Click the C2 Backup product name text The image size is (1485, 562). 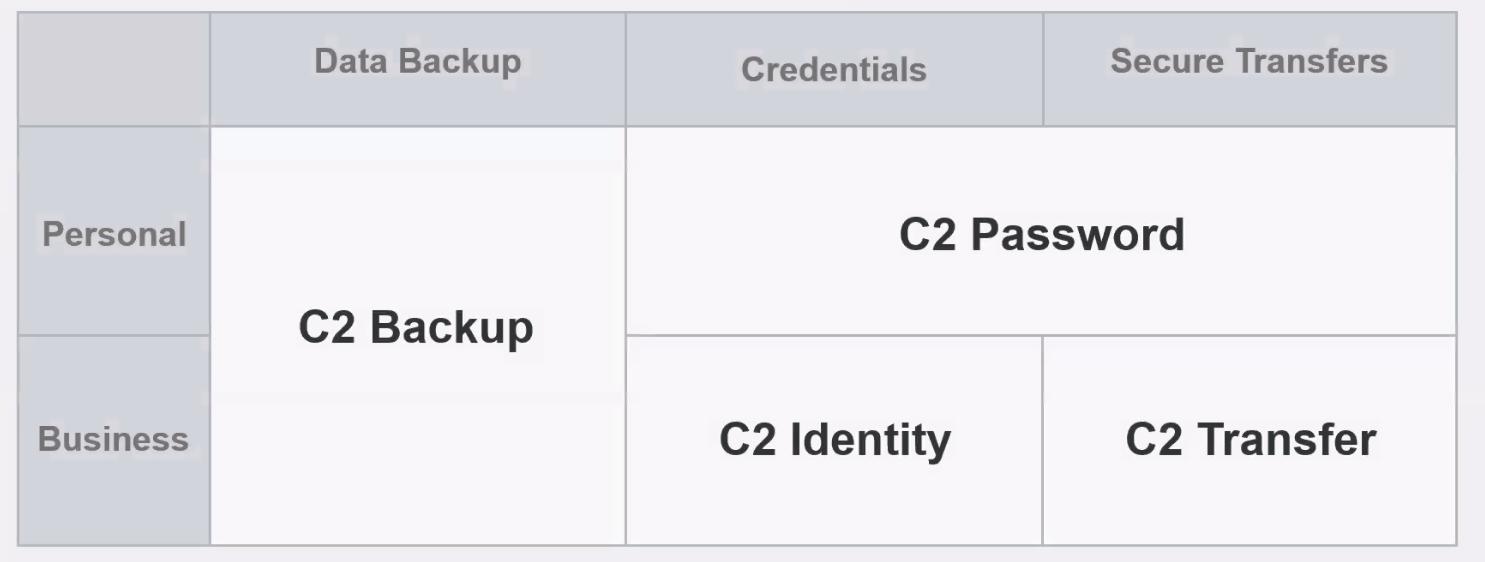pos(416,328)
